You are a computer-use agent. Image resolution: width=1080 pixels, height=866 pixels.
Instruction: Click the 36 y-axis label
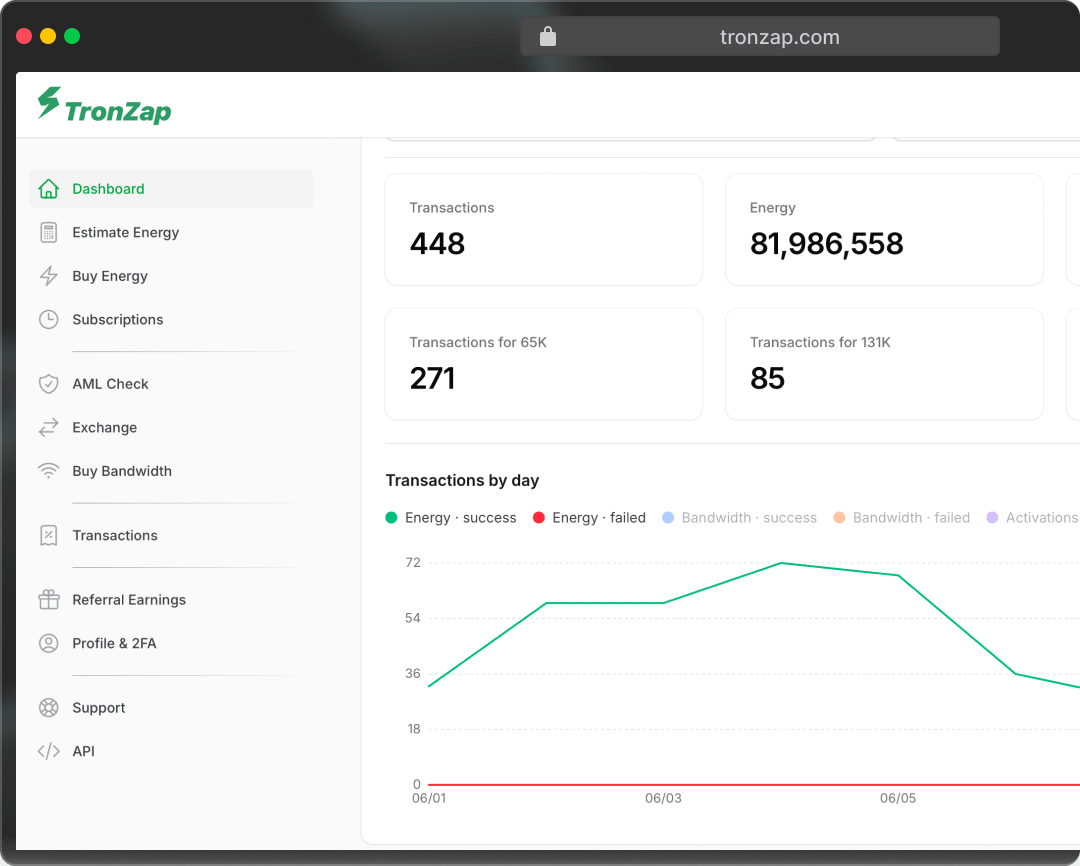(x=413, y=673)
